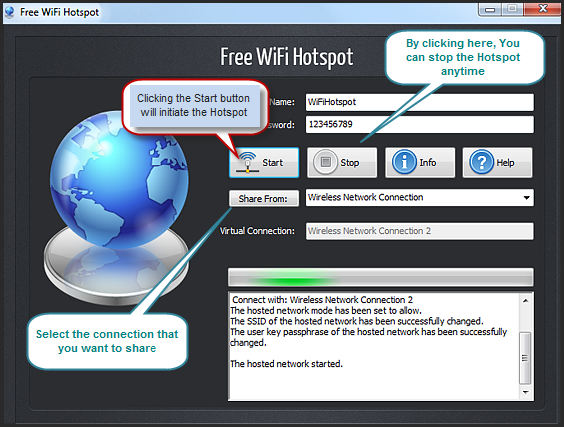Screen dimensions: 564x427
Task: Click the log scrollbar thumb
Action: pyautogui.click(x=526, y=358)
